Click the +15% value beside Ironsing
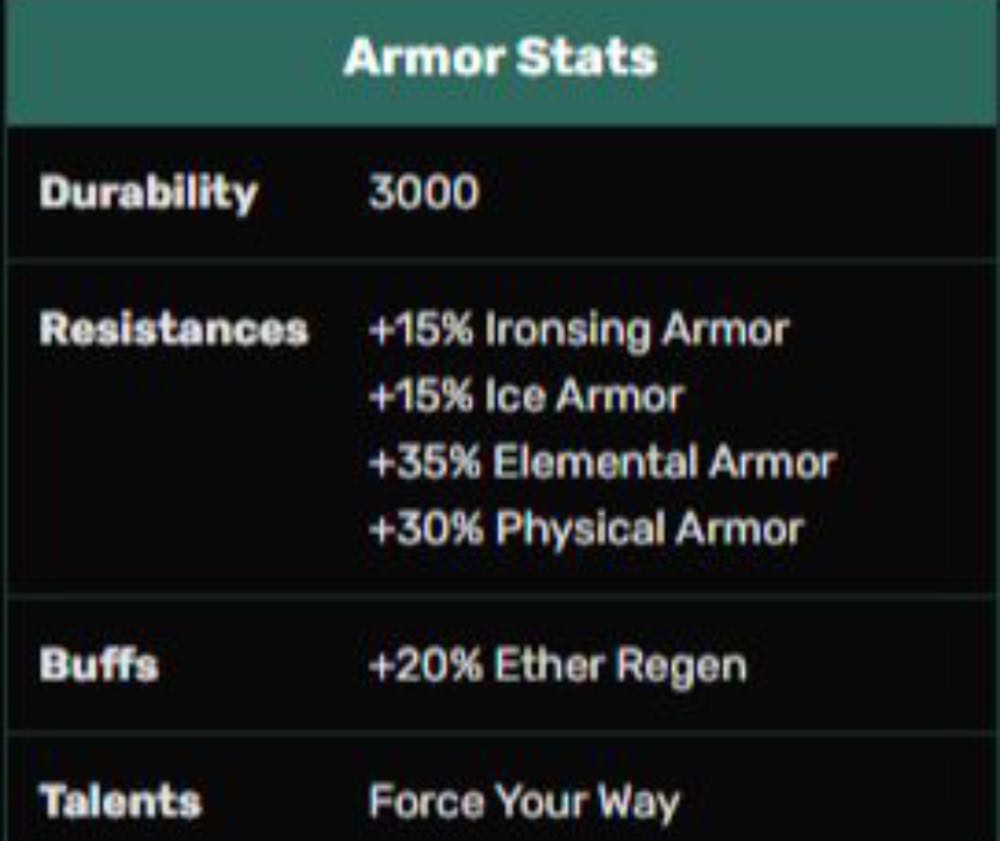This screenshot has width=1000, height=841. coord(420,330)
